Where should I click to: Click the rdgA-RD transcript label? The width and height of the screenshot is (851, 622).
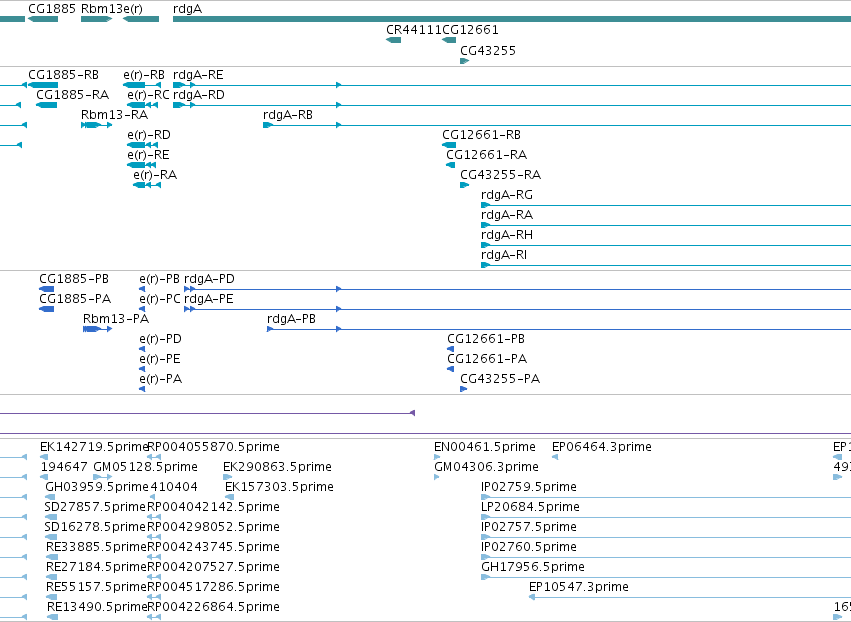199,96
